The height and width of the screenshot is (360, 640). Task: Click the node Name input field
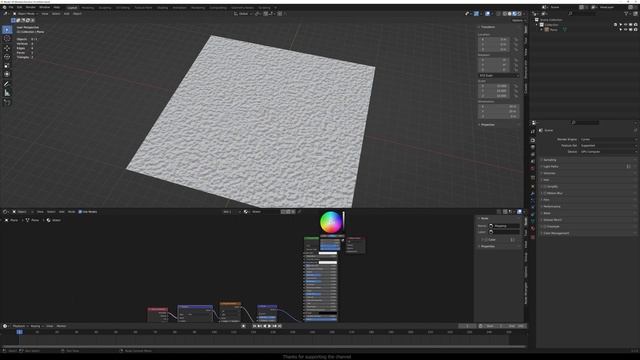(x=504, y=226)
